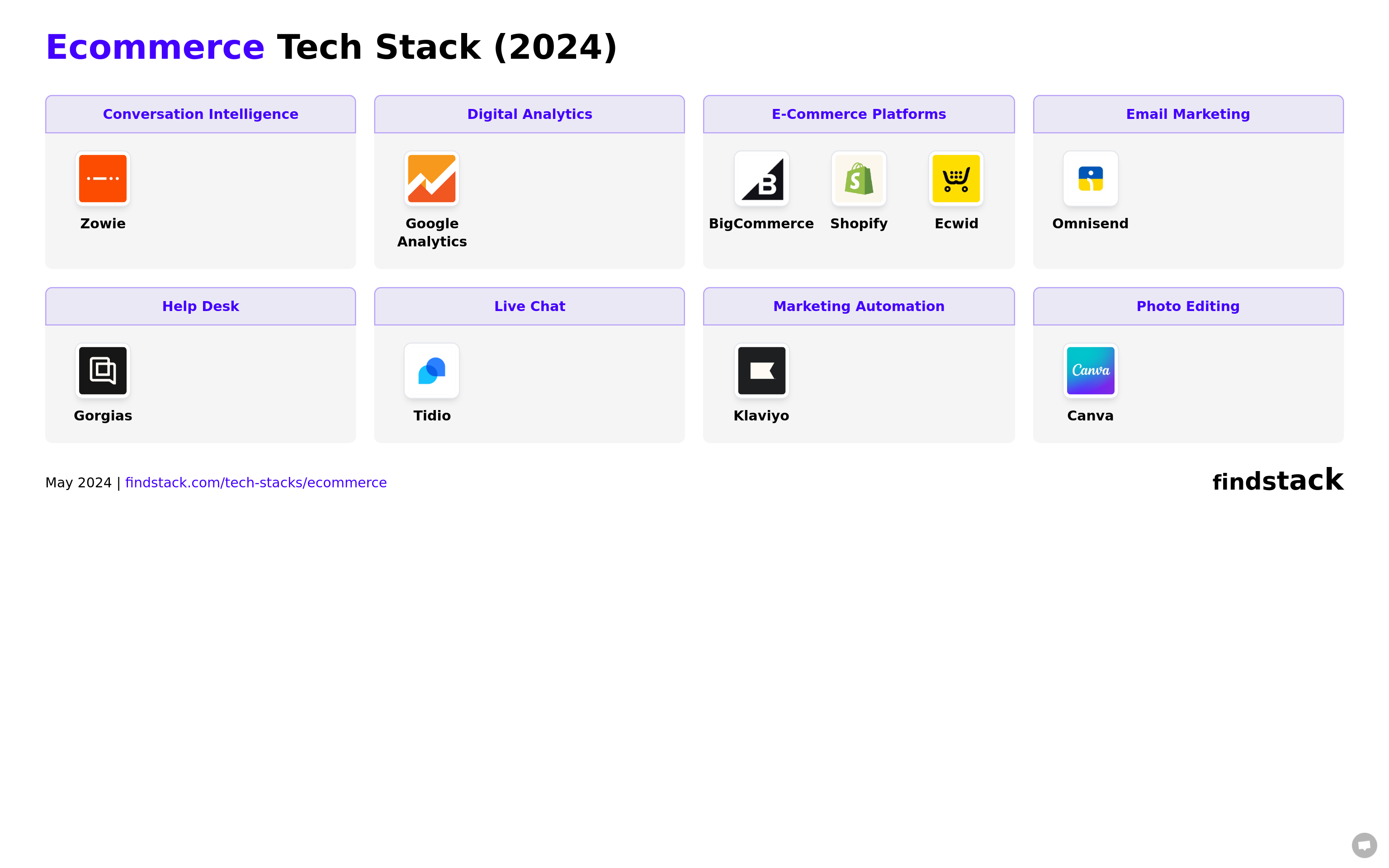
Task: Click the Klaviyo flag icon
Action: [762, 371]
